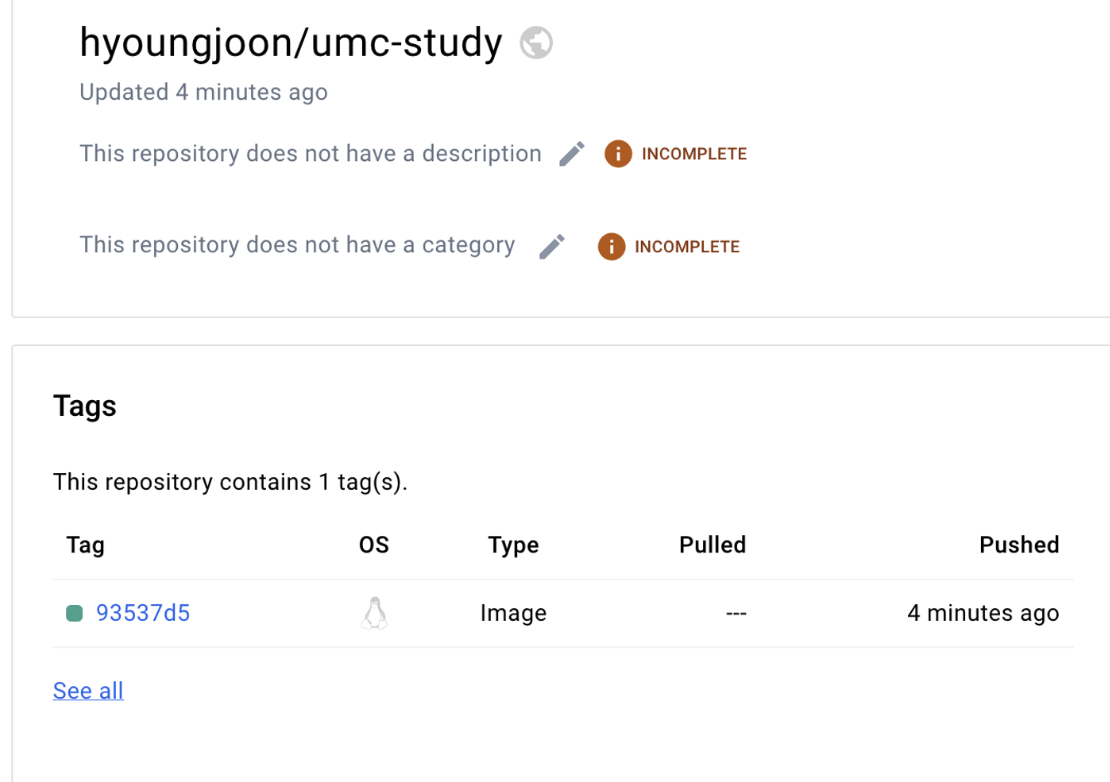1110x782 pixels.
Task: Click the Linux penguin OS icon
Action: pyautogui.click(x=374, y=613)
